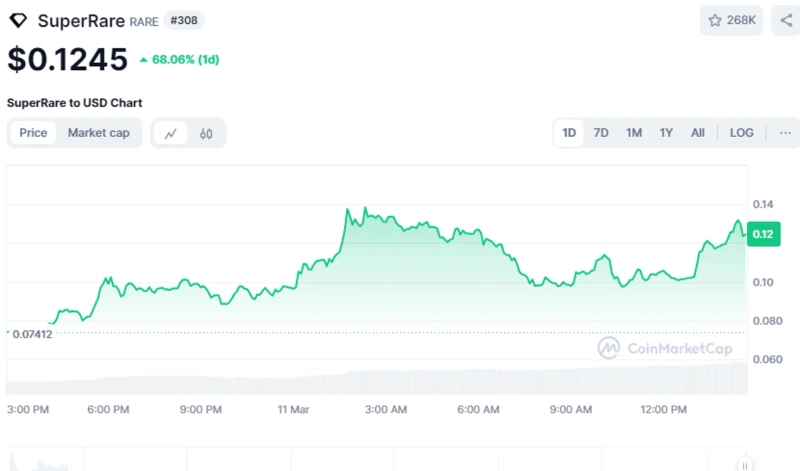This screenshot has width=800, height=471.
Task: Toggle LOG scale on chart
Action: click(x=741, y=133)
